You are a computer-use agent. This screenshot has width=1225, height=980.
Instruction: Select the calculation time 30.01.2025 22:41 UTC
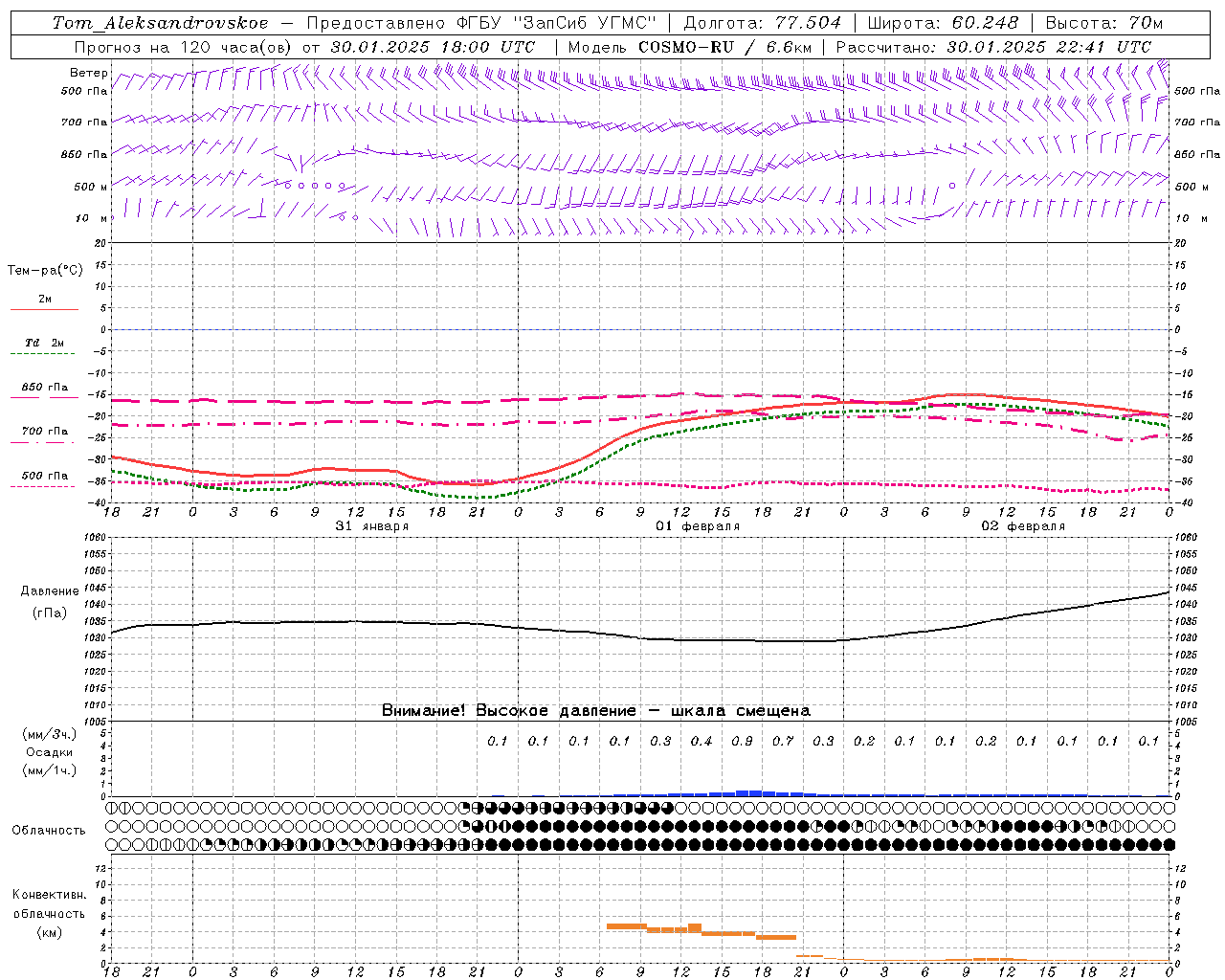[x=1049, y=46]
